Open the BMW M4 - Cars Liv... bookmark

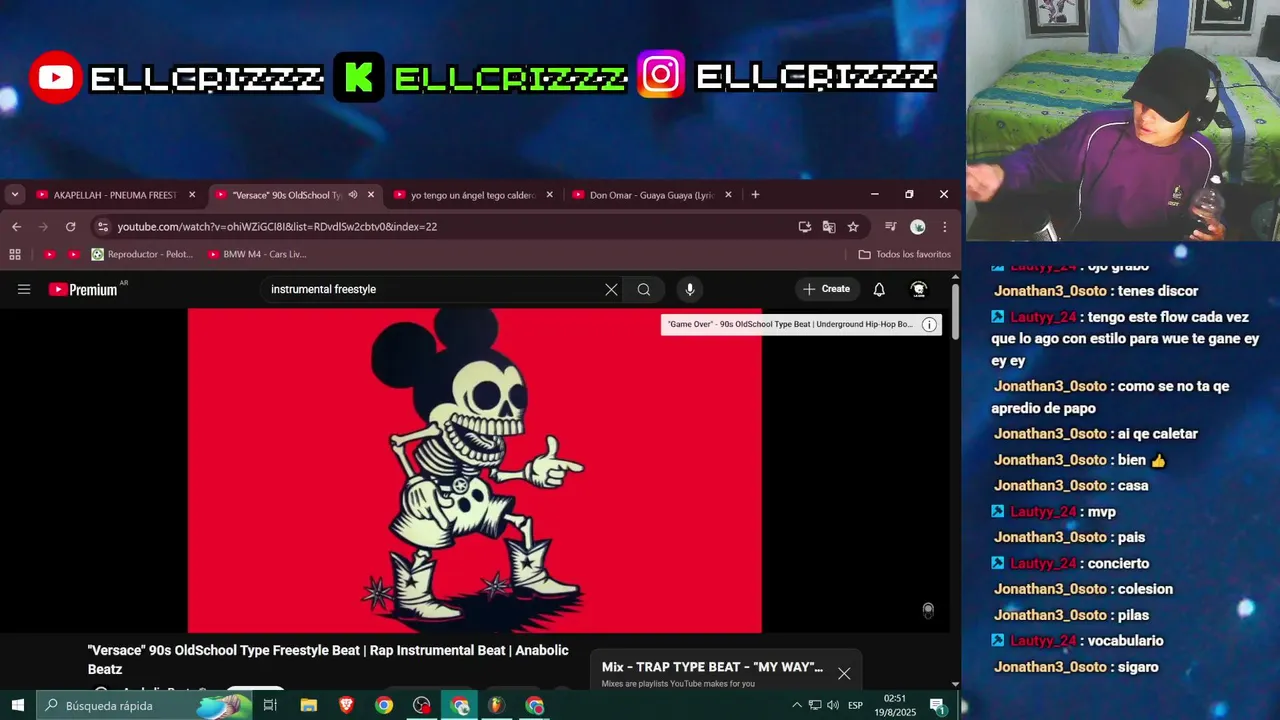(257, 255)
